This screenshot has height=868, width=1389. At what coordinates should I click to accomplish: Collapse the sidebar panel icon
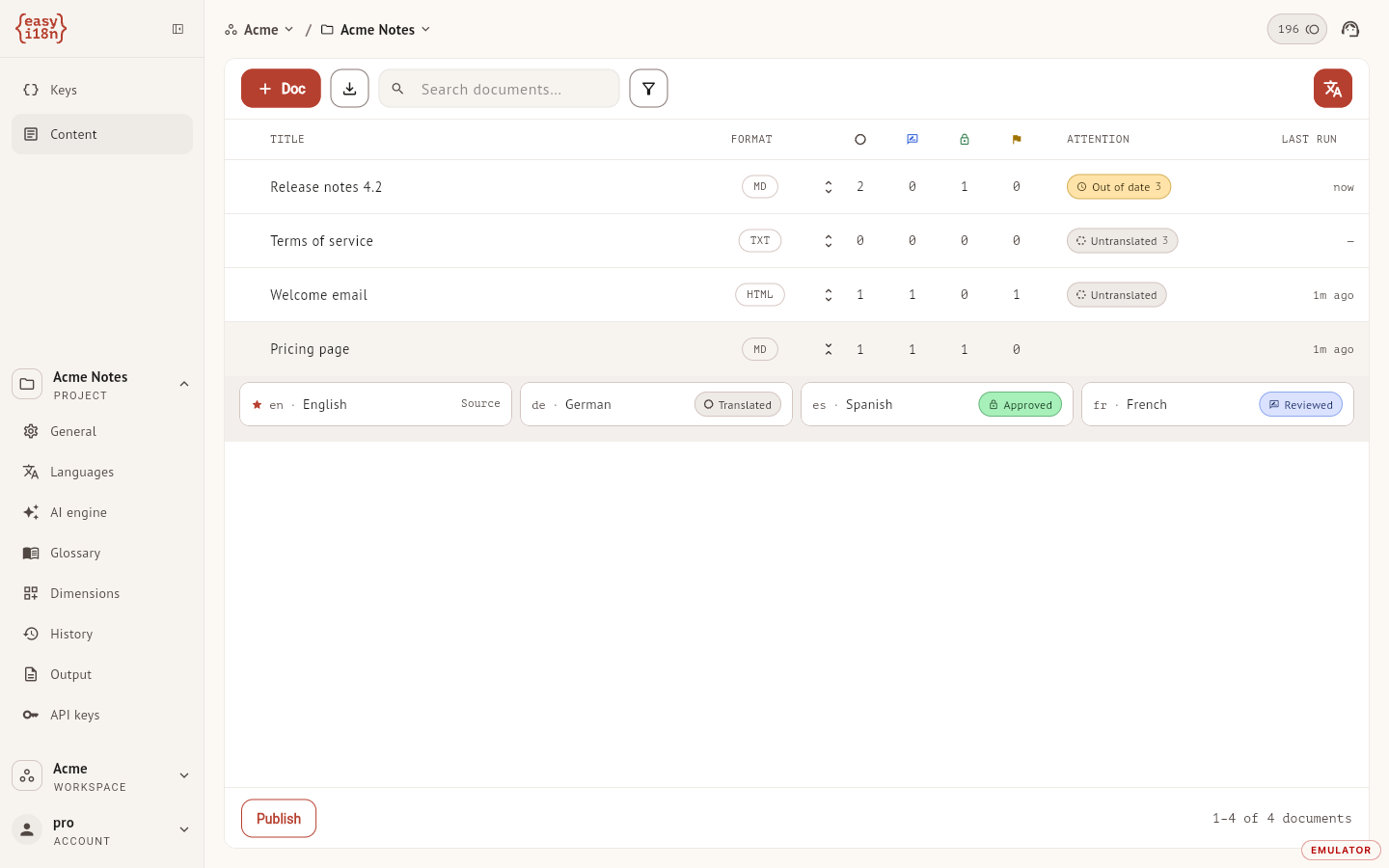point(177,29)
